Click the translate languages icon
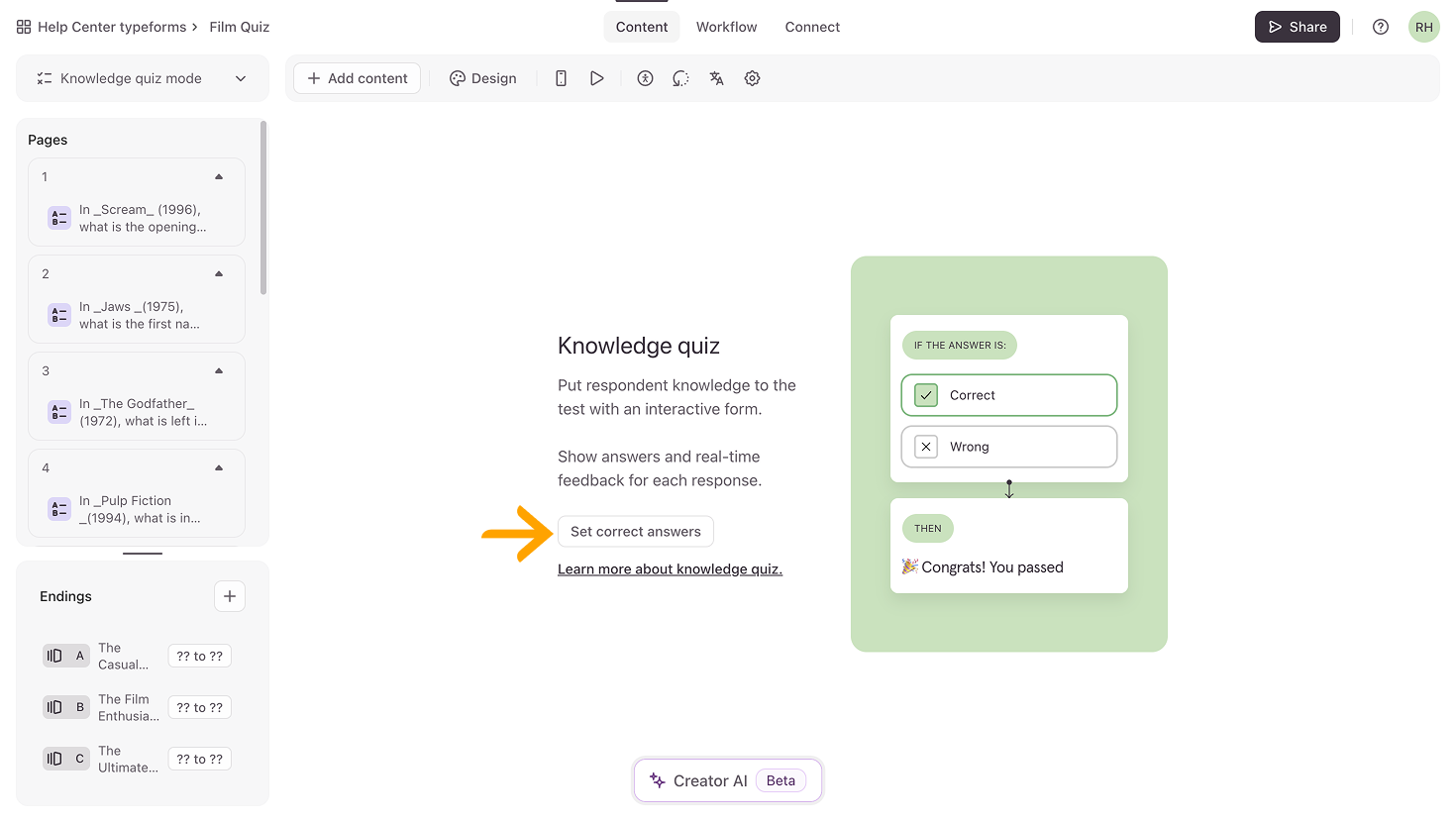 point(716,78)
